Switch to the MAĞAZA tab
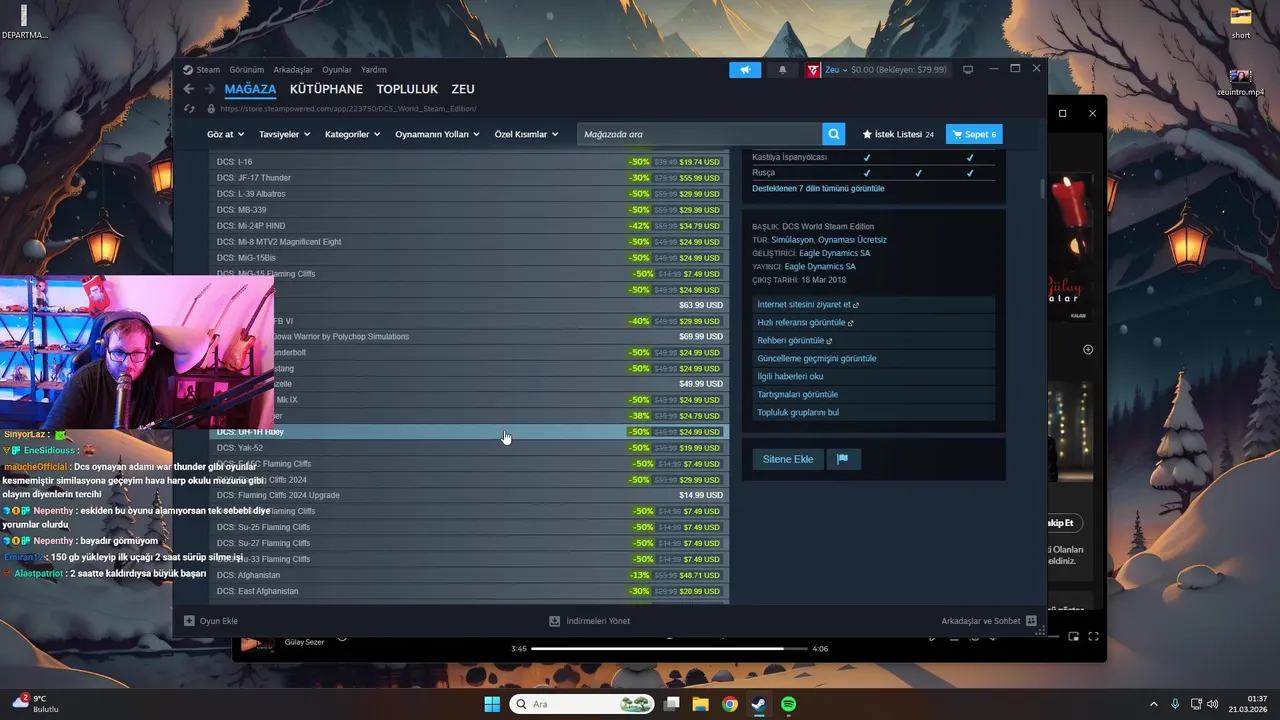This screenshot has width=1280, height=720. tap(250, 89)
